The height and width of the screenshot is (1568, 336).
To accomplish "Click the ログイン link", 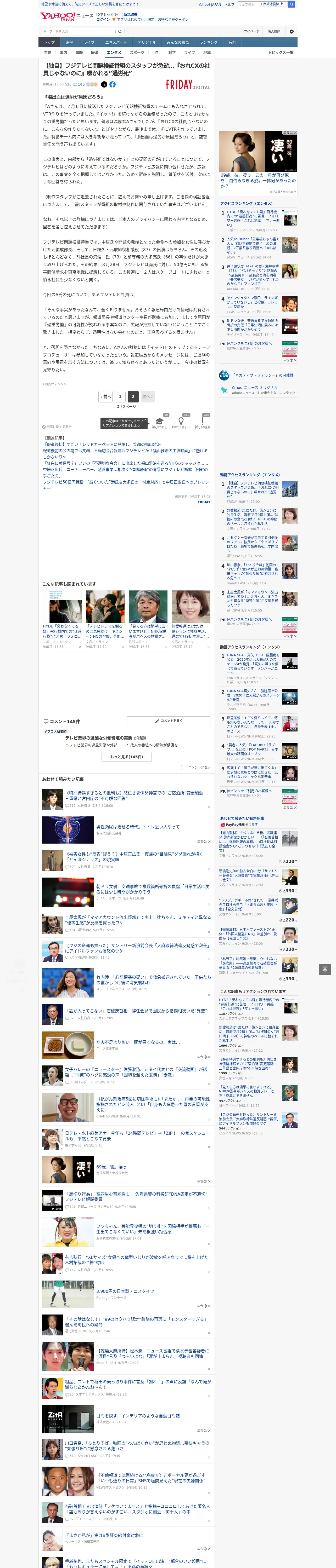I will click(103, 20).
